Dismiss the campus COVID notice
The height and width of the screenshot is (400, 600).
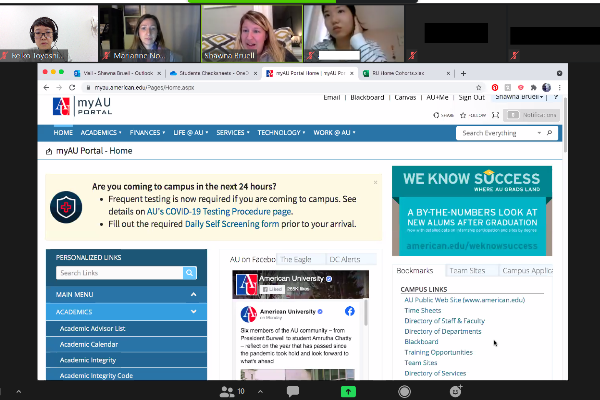click(375, 182)
